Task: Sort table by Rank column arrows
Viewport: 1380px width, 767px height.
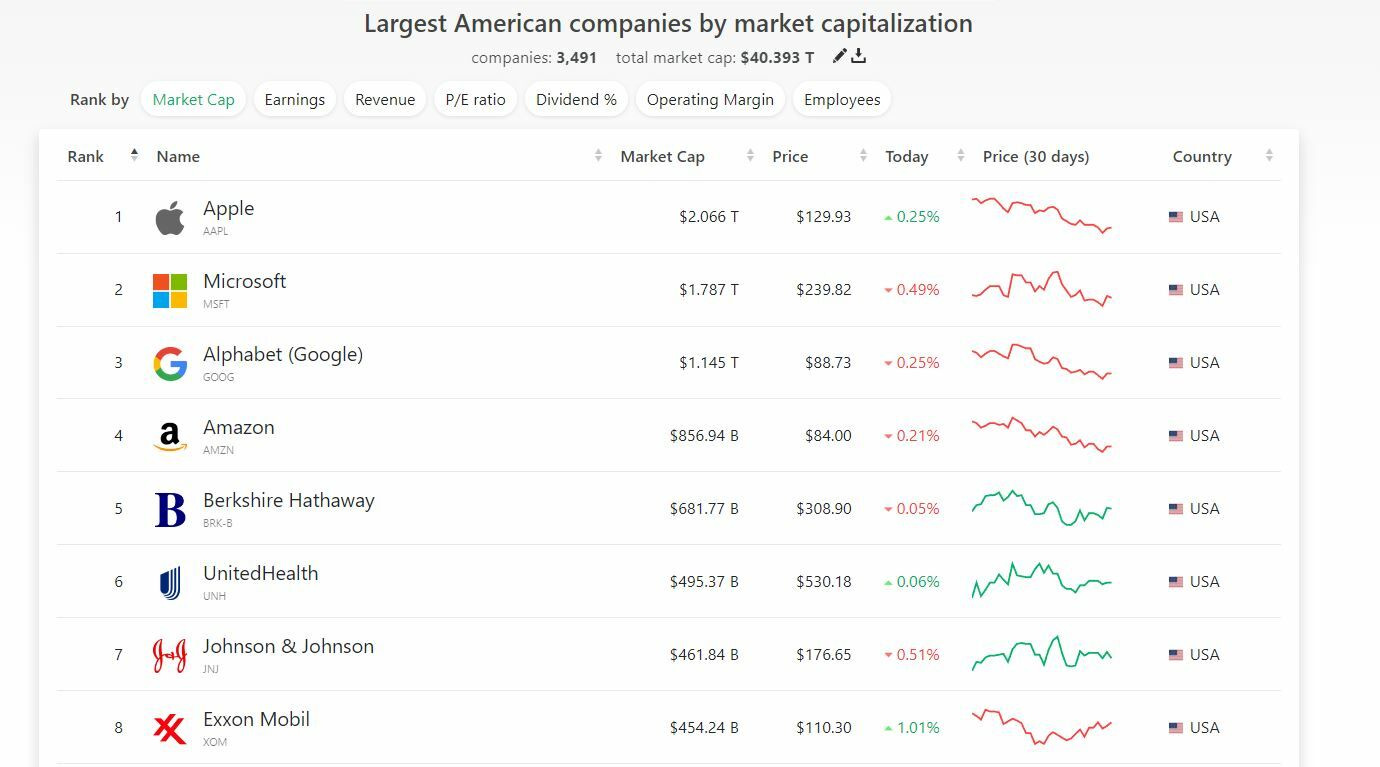Action: [134, 156]
